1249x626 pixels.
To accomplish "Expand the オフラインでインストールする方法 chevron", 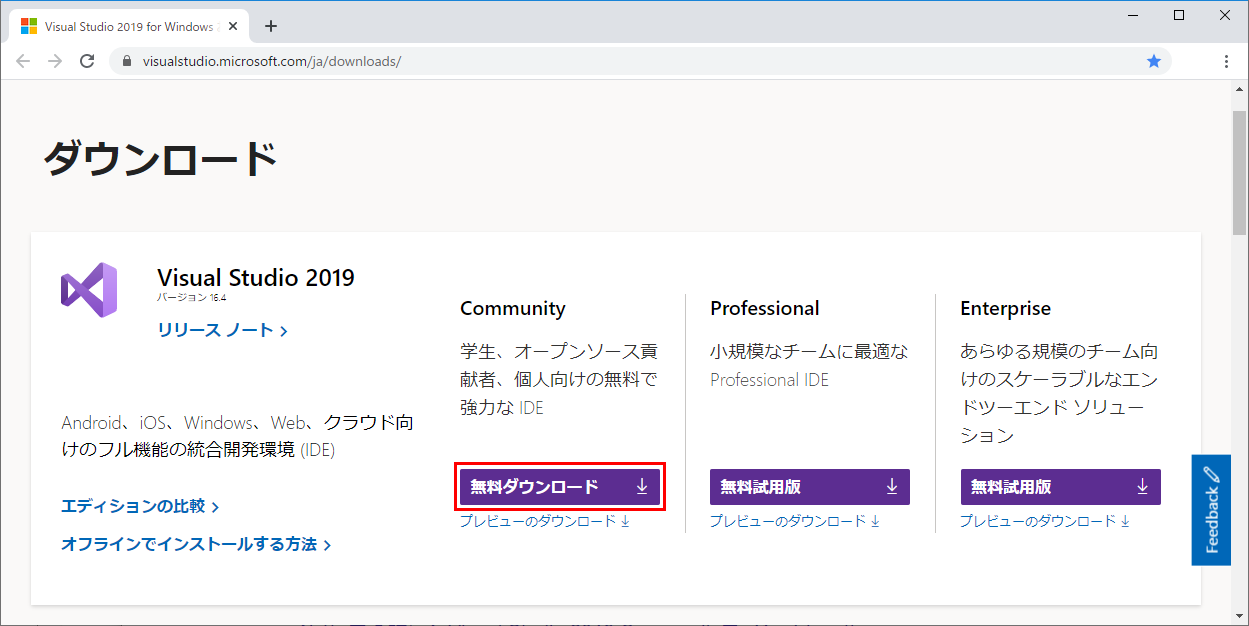I will [328, 543].
